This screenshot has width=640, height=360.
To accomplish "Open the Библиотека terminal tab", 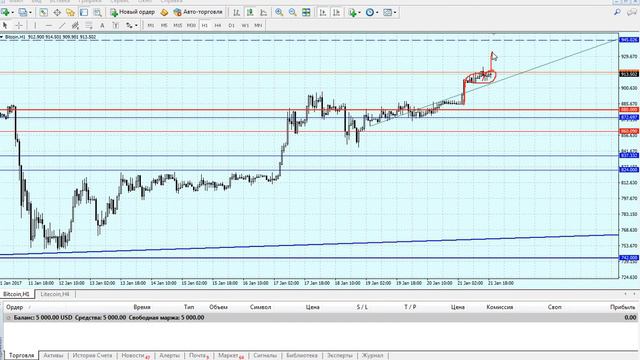I will (x=302, y=356).
